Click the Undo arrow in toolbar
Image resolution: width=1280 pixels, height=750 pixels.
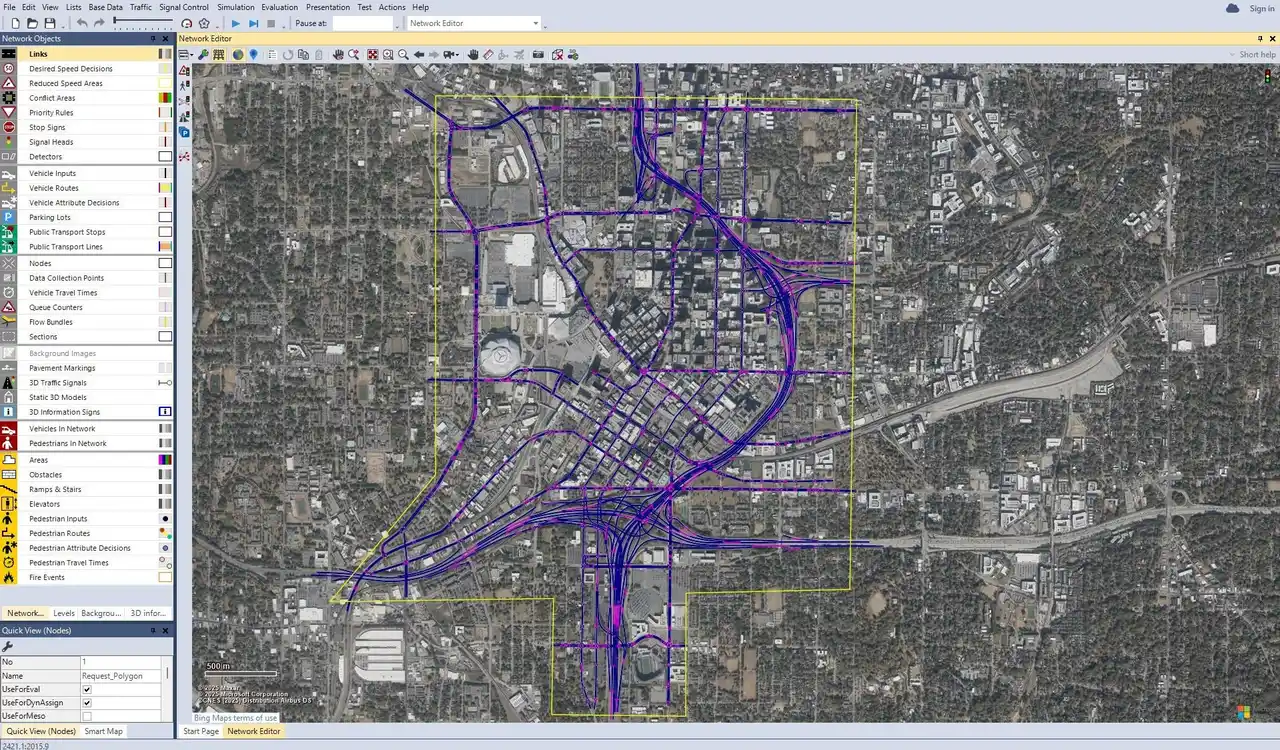tap(82, 23)
